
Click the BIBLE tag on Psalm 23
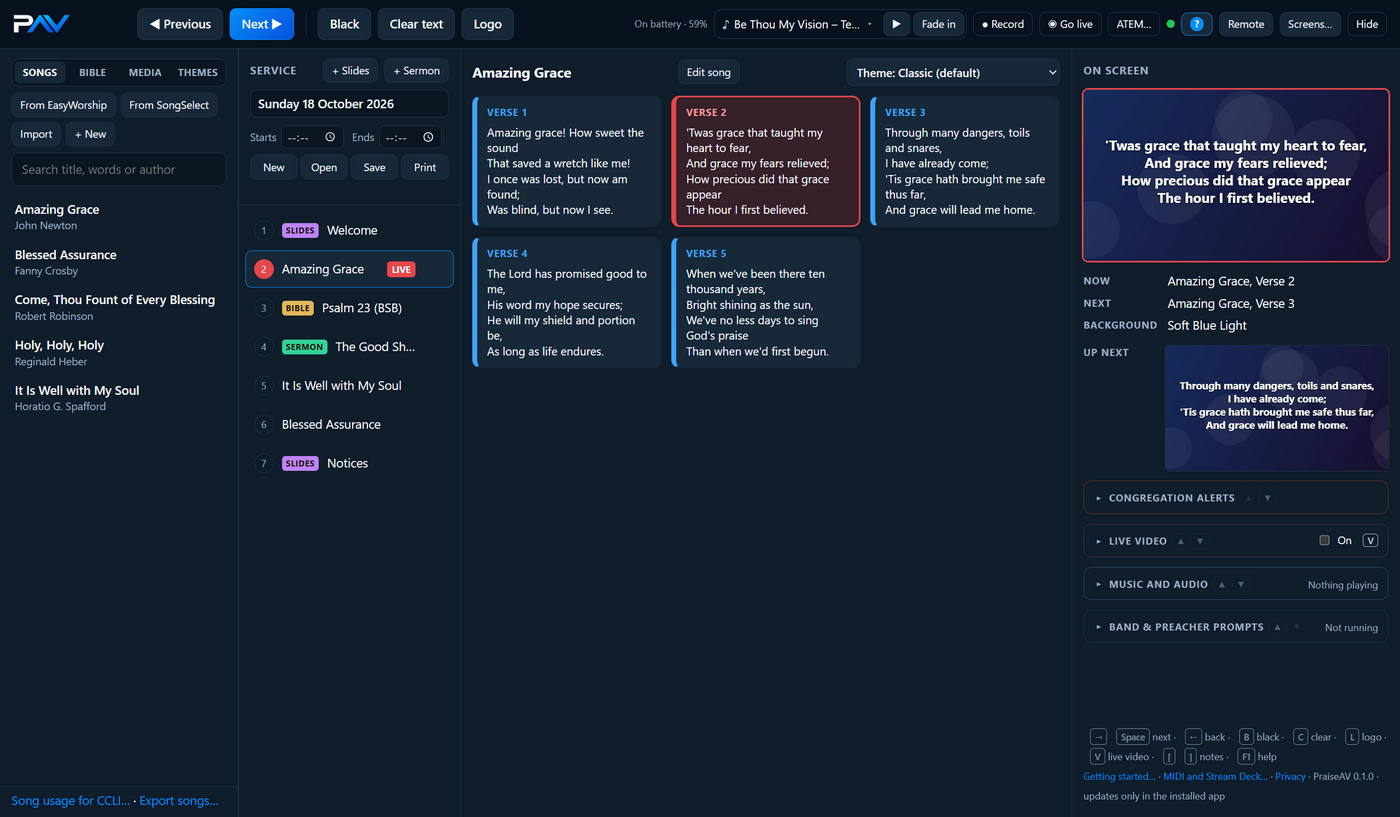pos(298,308)
